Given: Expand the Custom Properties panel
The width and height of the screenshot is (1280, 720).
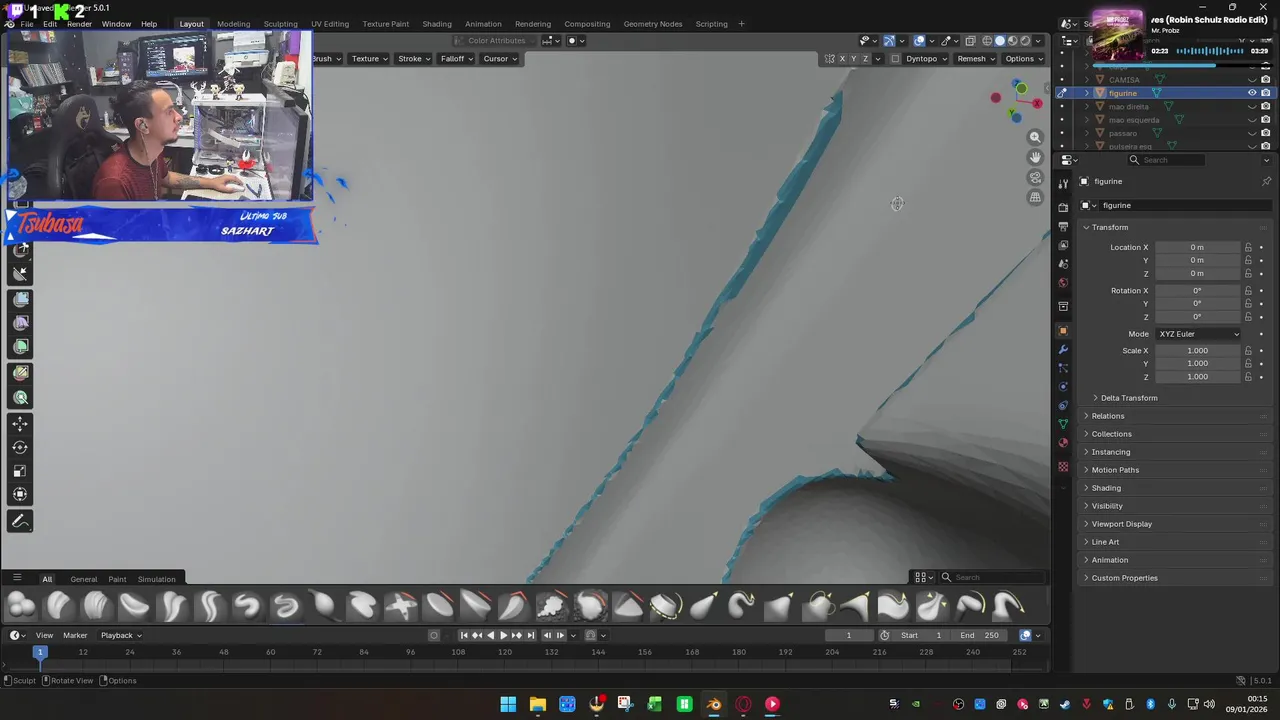Looking at the screenshot, I should (1124, 578).
